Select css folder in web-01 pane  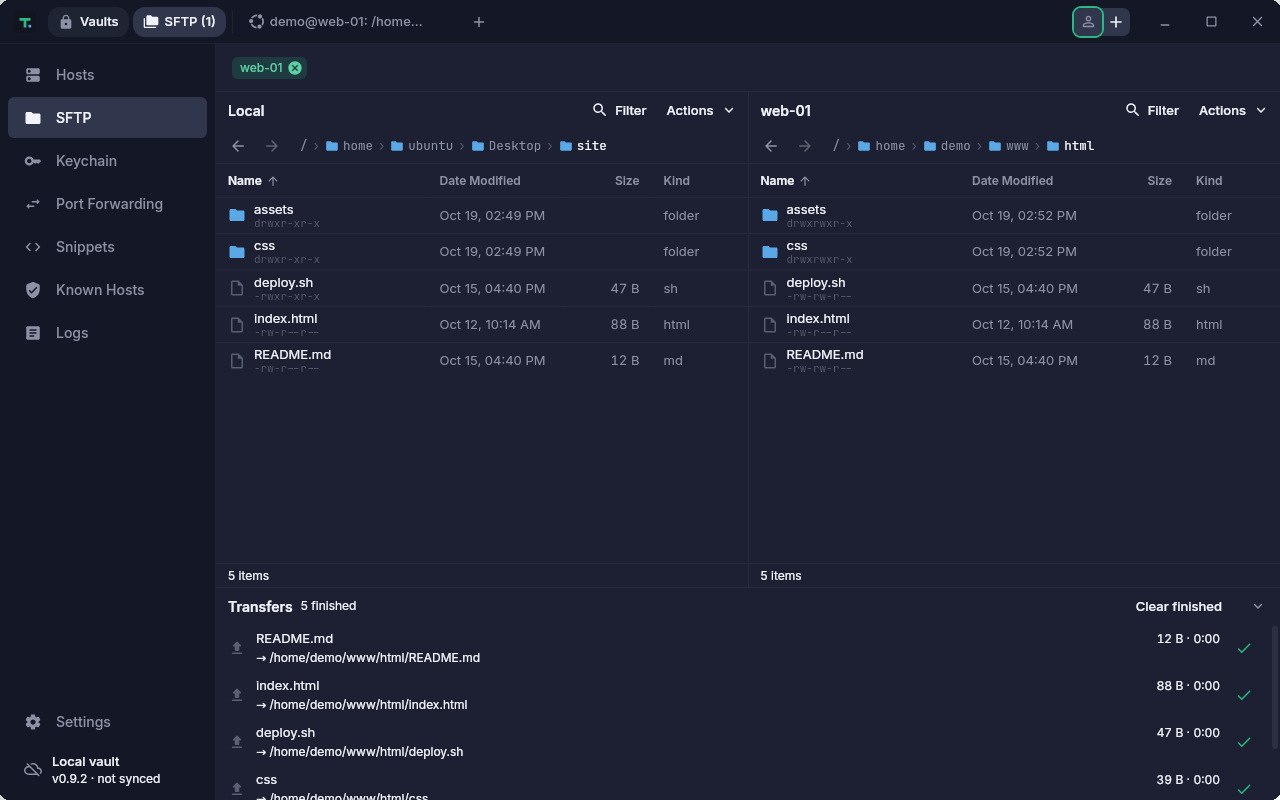tap(1014, 252)
